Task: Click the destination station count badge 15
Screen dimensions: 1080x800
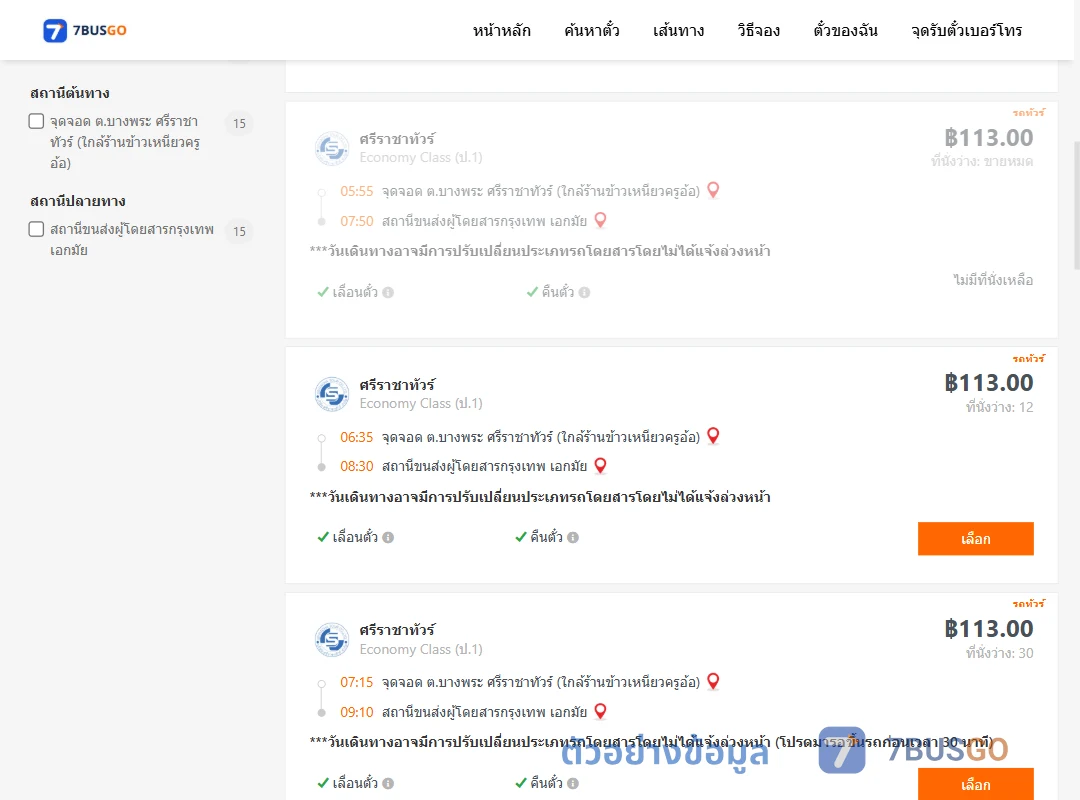Action: coord(239,231)
